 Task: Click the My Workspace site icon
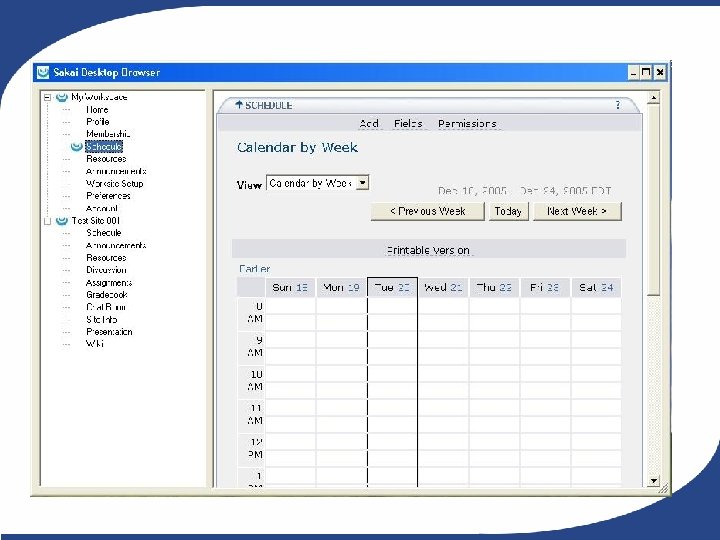(x=62, y=97)
